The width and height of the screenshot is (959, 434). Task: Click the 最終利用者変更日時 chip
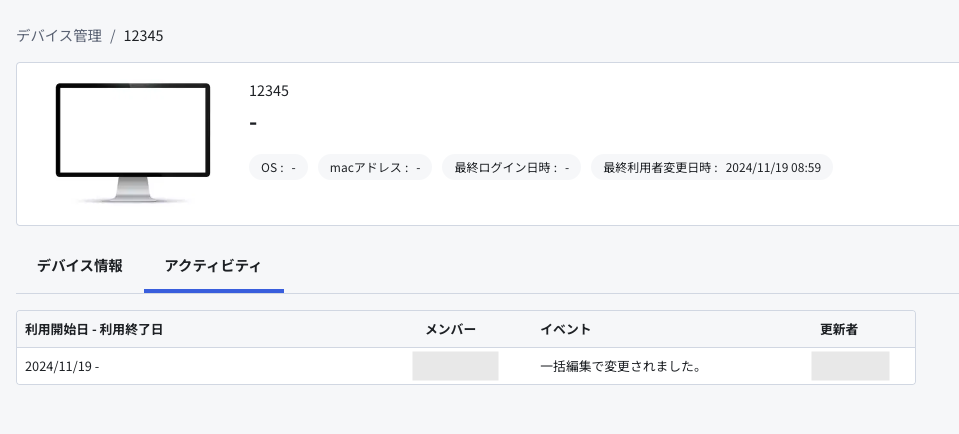712,167
